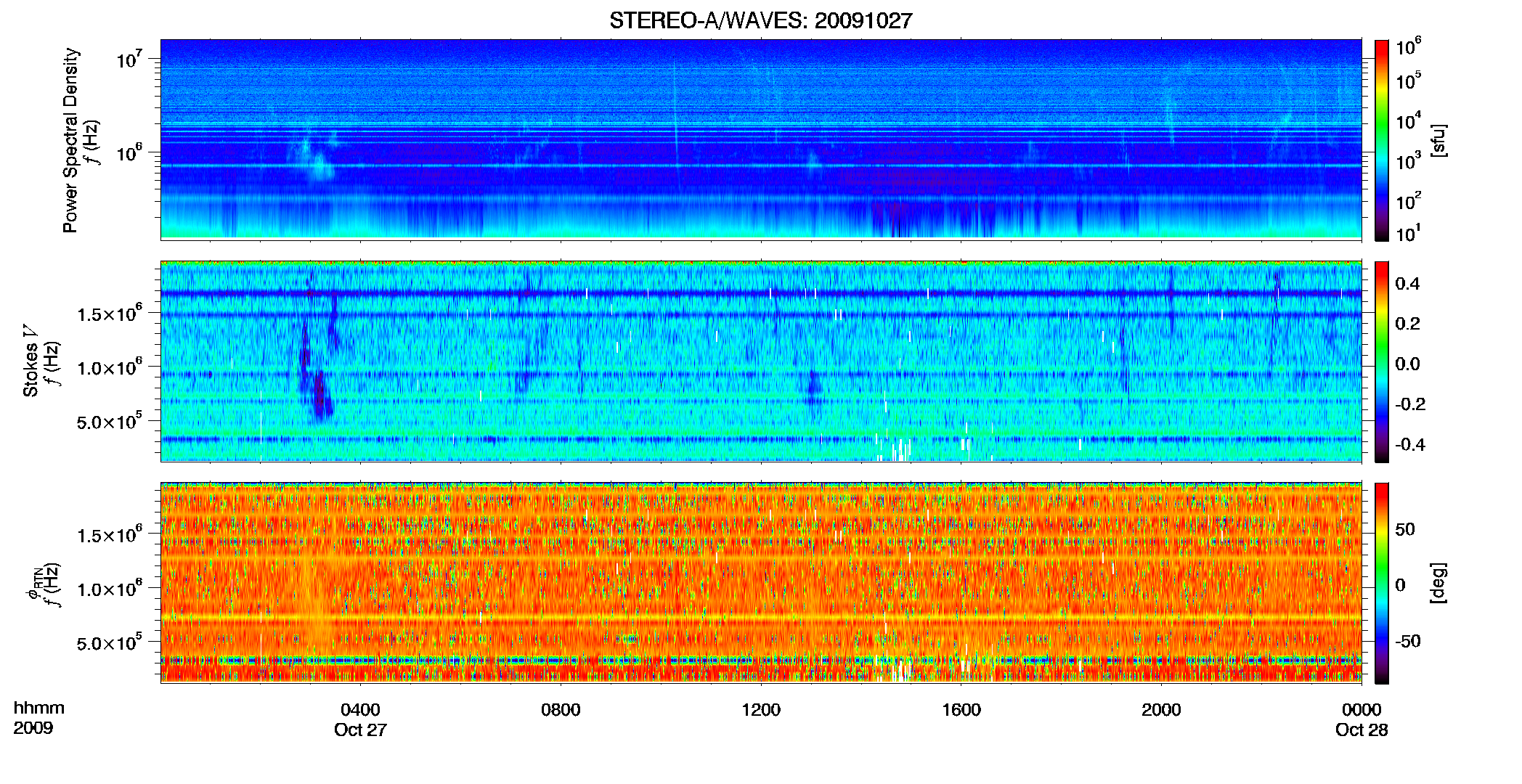Click the [sfu] unit label
This screenshot has height=784, width=1522.
click(x=1438, y=141)
